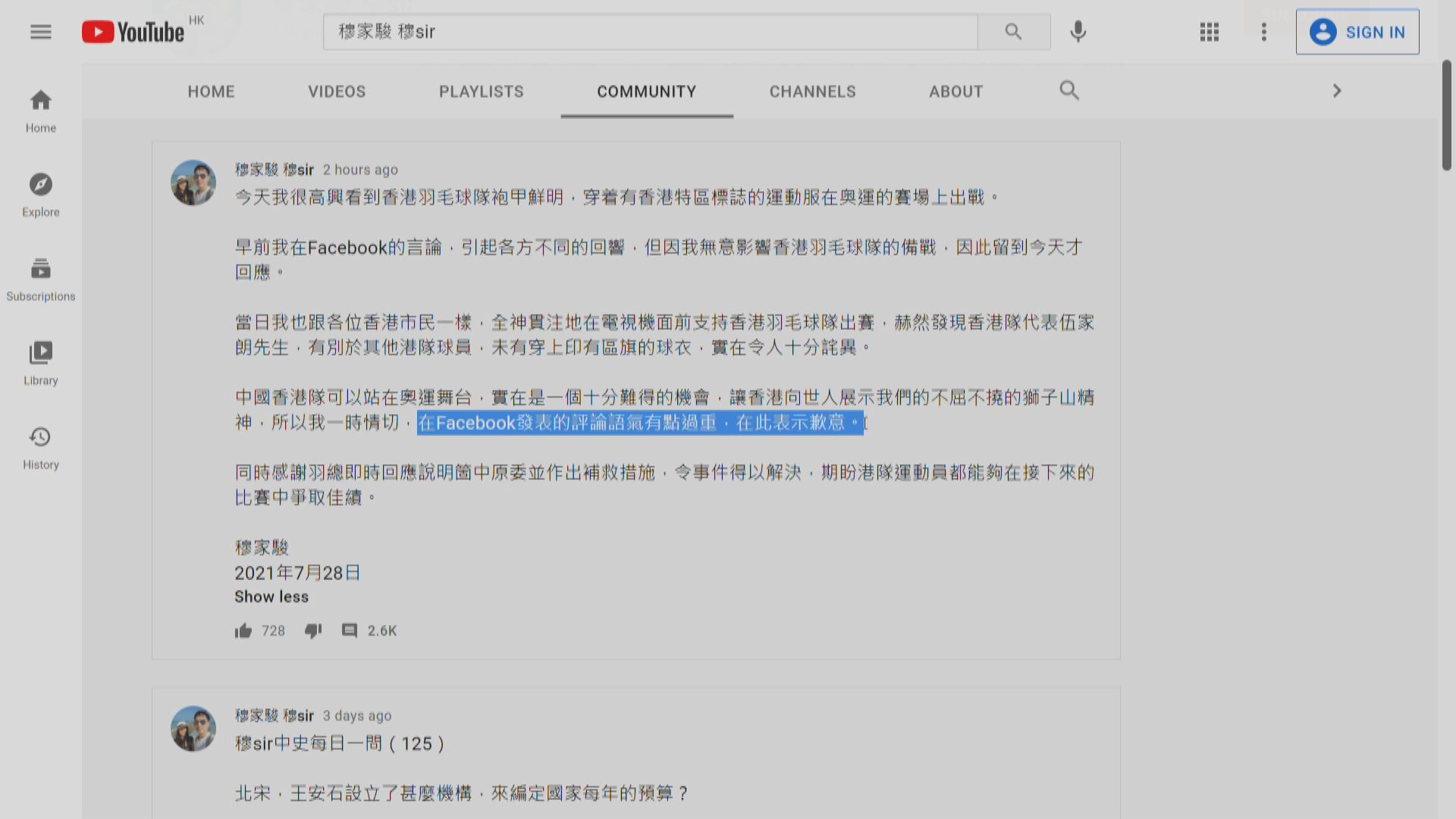Viewport: 1456px width, 819px height.
Task: Dislike the apology community post
Action: coord(313,630)
